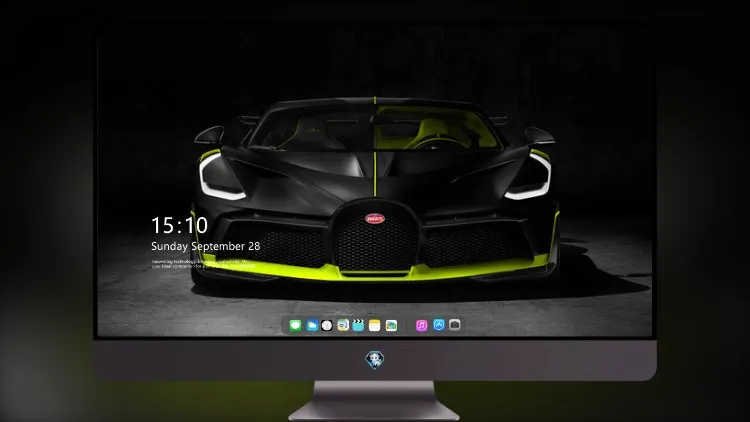Open the blue App Store icon
Screen dimensions: 750x422
(x=439, y=325)
